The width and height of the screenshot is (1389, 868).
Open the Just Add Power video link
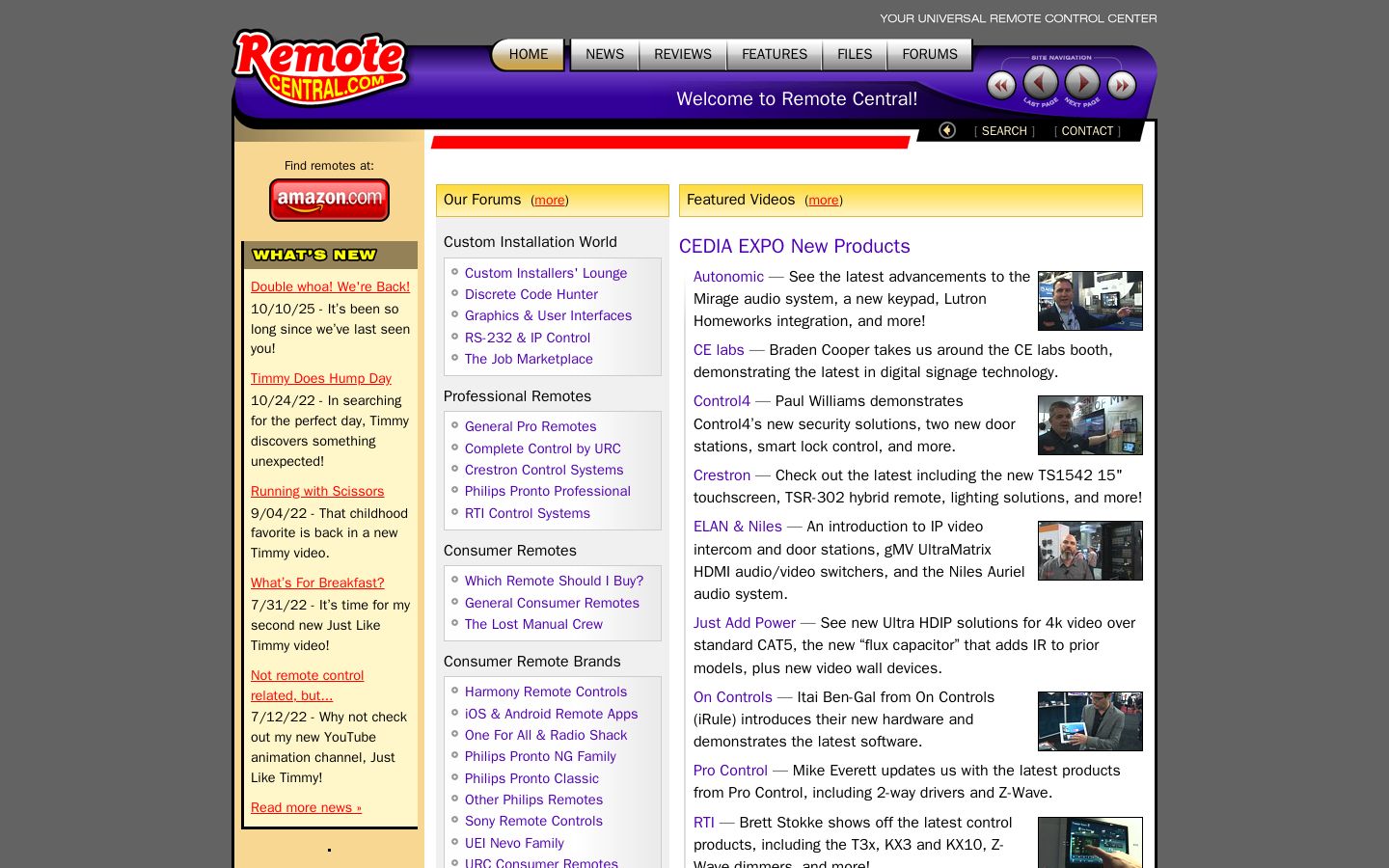click(x=745, y=623)
